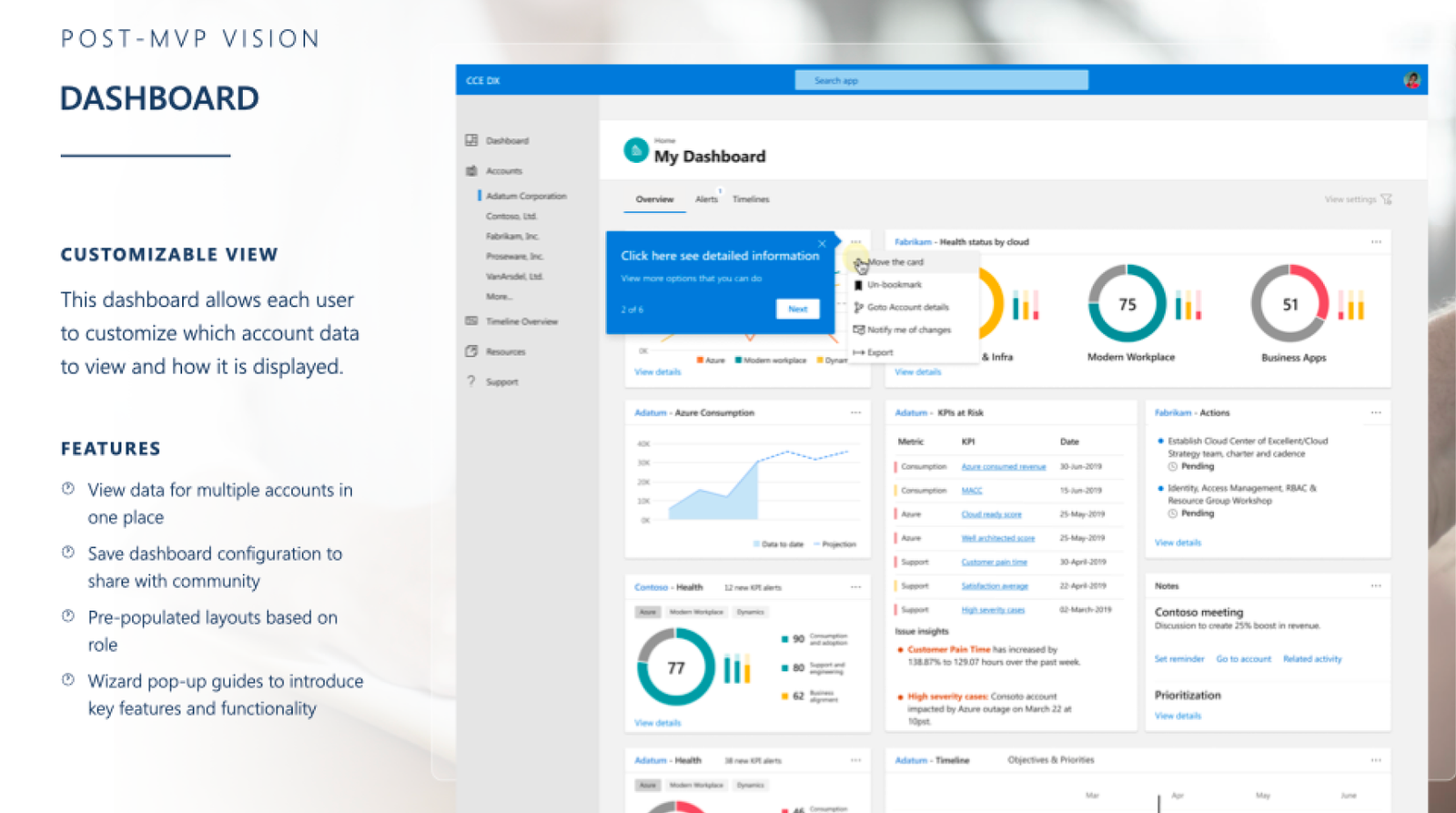
Task: Switch to the Alerts tab
Action: (706, 199)
